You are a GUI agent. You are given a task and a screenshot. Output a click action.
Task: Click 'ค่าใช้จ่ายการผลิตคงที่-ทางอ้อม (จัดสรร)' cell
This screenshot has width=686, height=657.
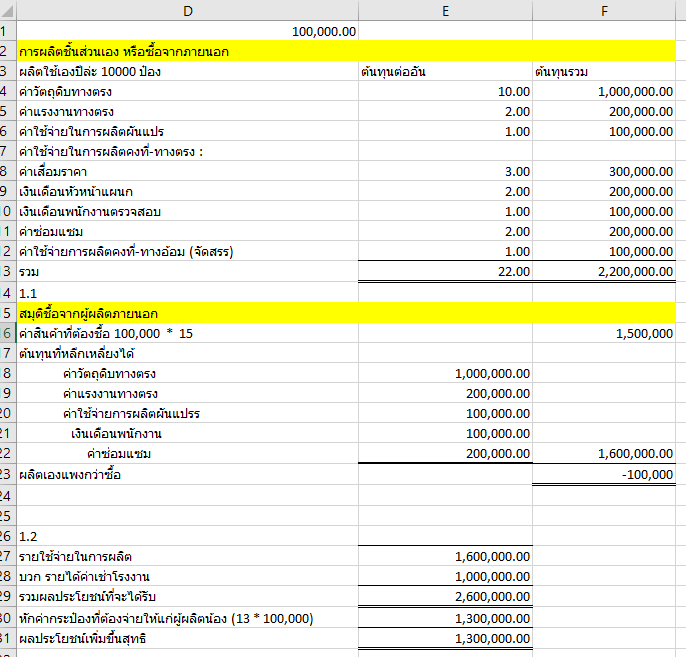click(187, 252)
